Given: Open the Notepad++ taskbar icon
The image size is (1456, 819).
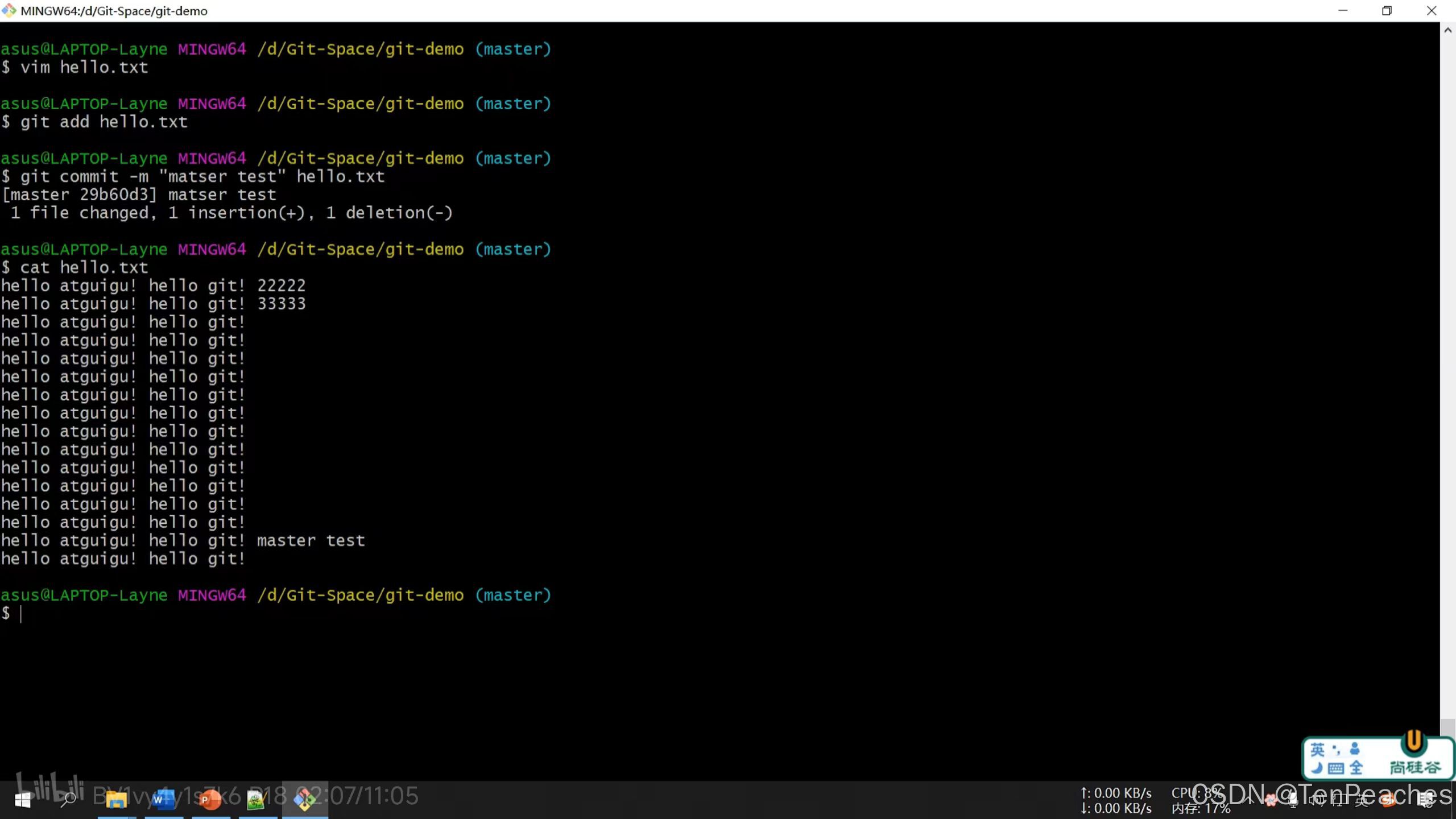Looking at the screenshot, I should click(x=257, y=800).
